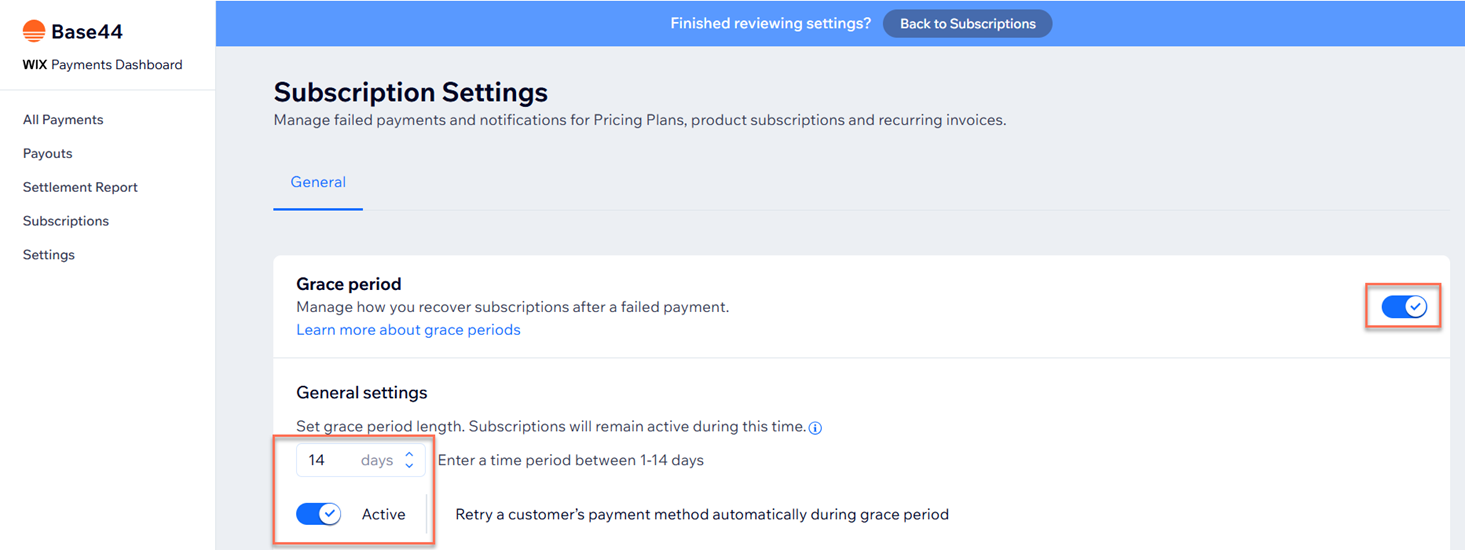Click the Subscription Settings page heading
Image resolution: width=1465 pixels, height=550 pixels.
[411, 93]
